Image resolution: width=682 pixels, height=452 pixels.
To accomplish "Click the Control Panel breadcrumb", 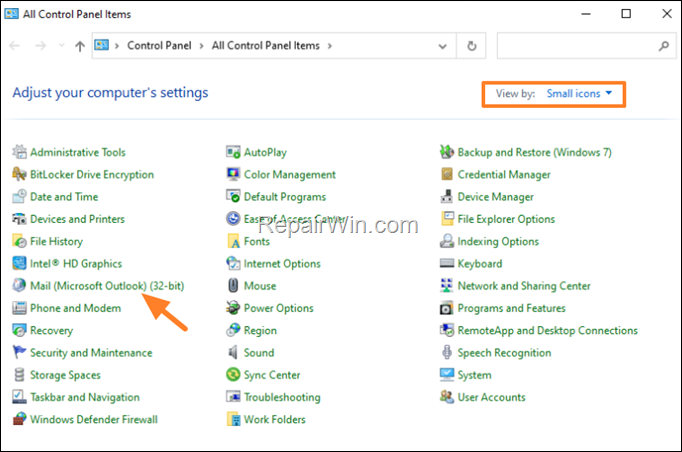I will click(x=159, y=46).
